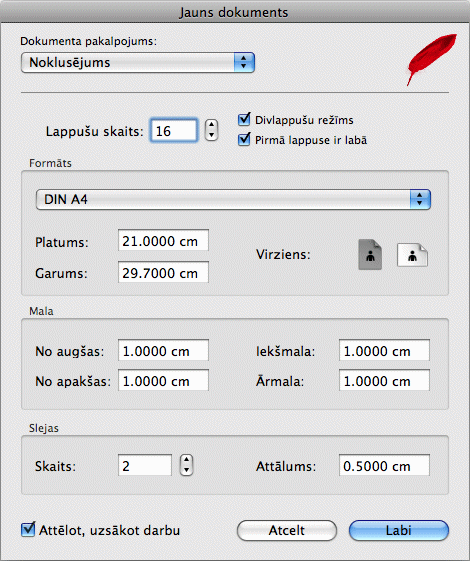Decrease Slejas Skaits with down arrow

[x=186, y=470]
